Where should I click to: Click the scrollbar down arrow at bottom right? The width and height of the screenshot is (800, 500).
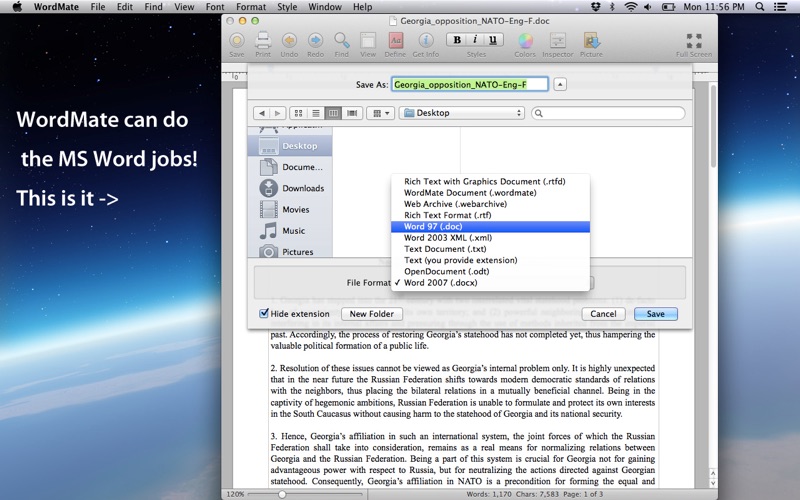coord(713,483)
